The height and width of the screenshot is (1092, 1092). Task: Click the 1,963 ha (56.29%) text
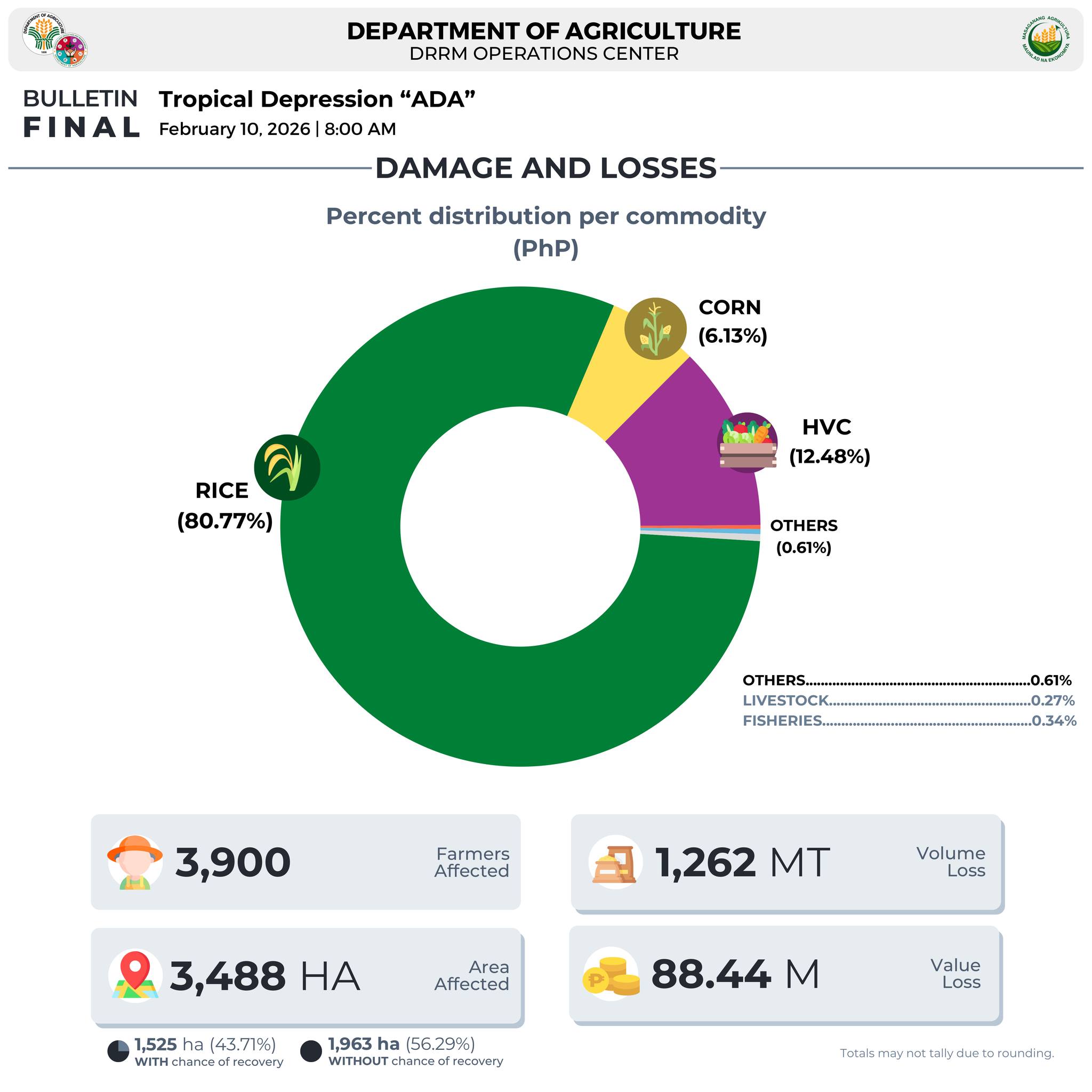402,1043
